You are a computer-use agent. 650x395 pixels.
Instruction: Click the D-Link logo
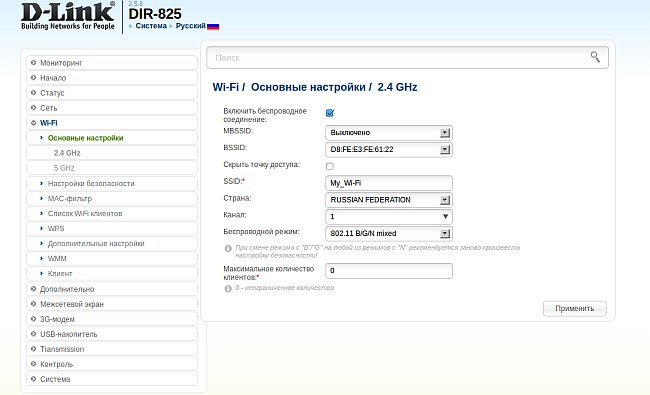[x=68, y=16]
